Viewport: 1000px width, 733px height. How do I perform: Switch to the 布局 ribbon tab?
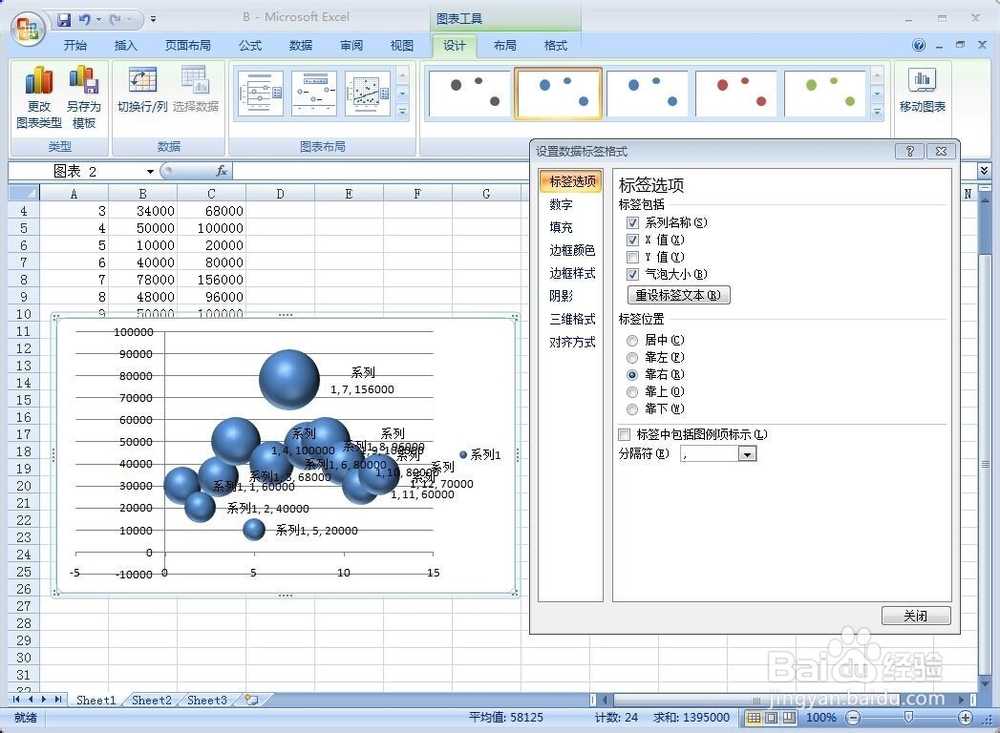point(506,45)
